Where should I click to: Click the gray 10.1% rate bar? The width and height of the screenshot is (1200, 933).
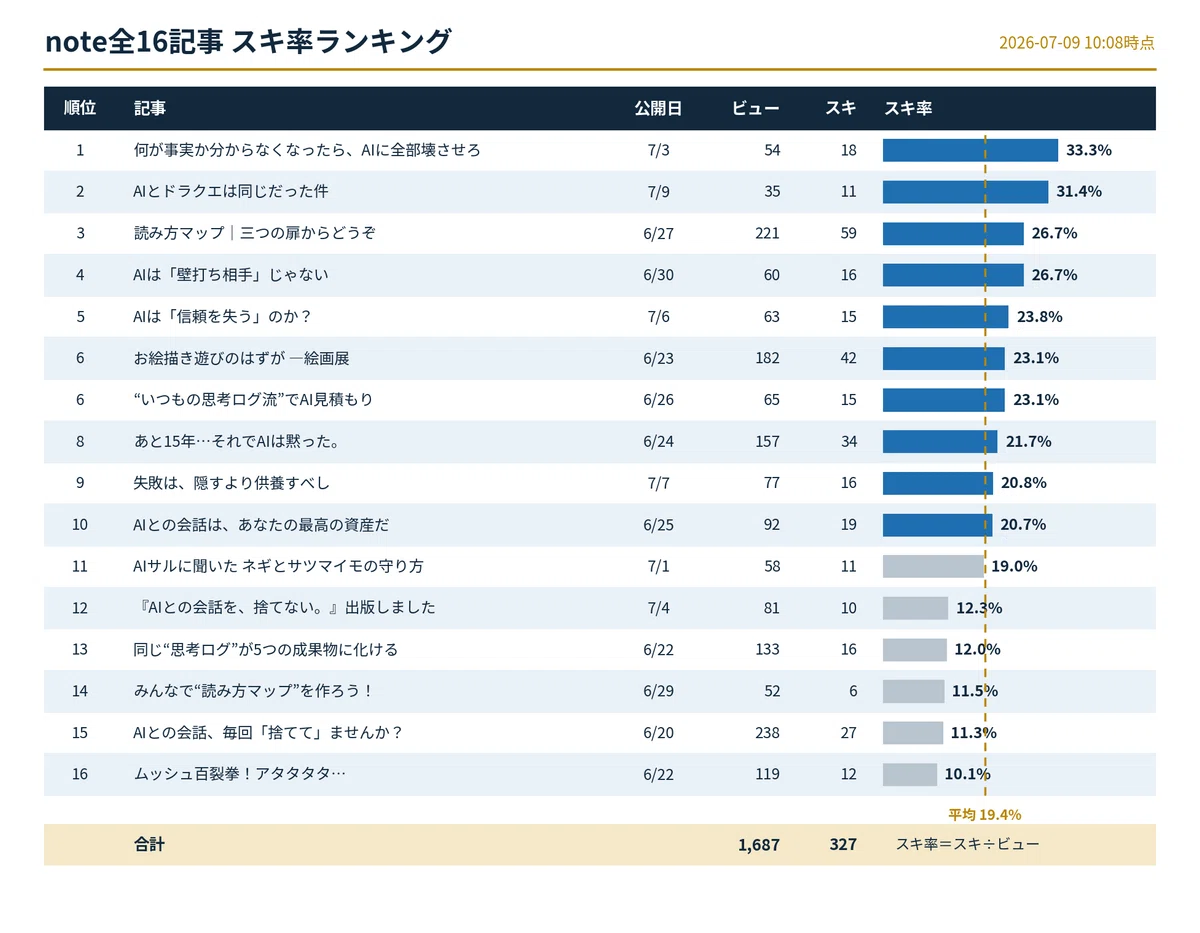(x=910, y=775)
